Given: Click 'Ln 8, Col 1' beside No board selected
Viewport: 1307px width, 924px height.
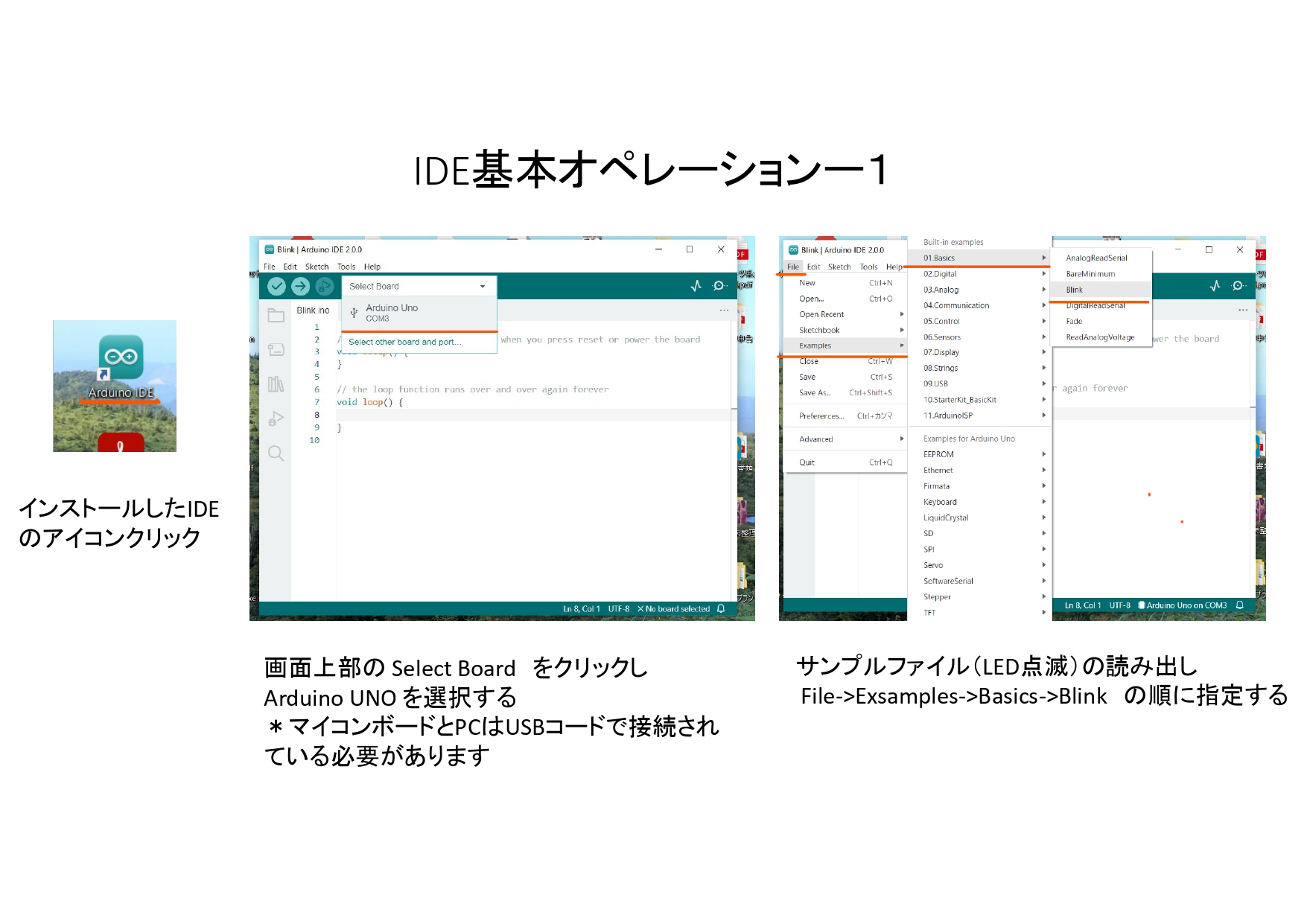Looking at the screenshot, I should tap(582, 609).
